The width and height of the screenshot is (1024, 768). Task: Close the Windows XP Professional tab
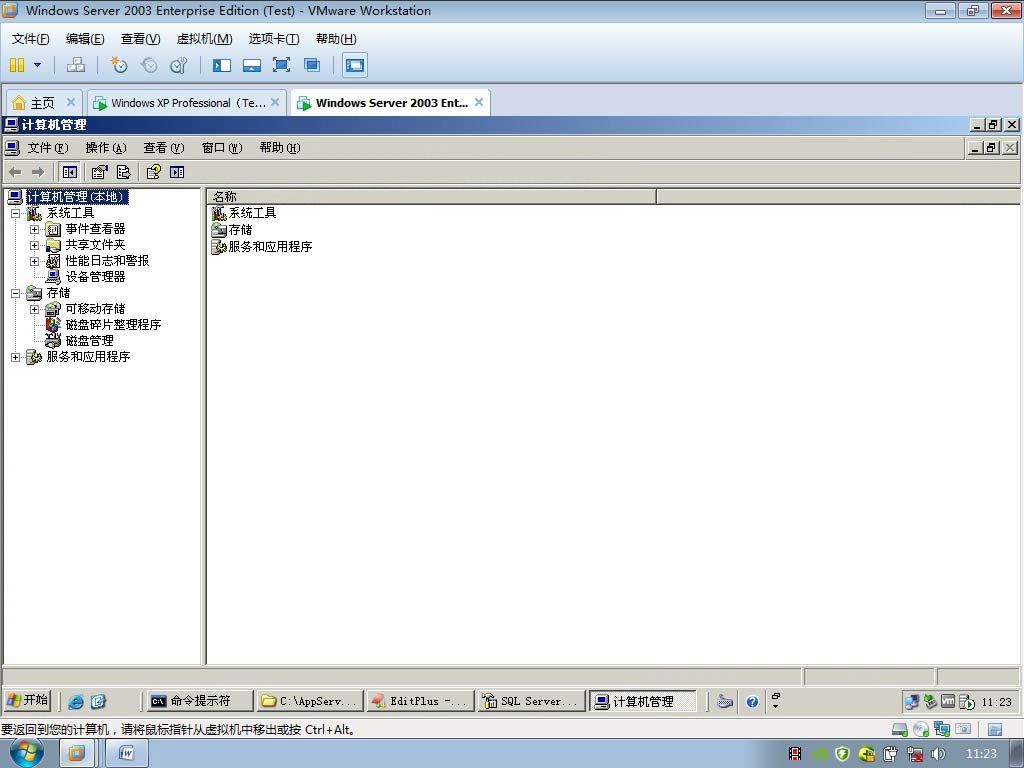[x=275, y=102]
